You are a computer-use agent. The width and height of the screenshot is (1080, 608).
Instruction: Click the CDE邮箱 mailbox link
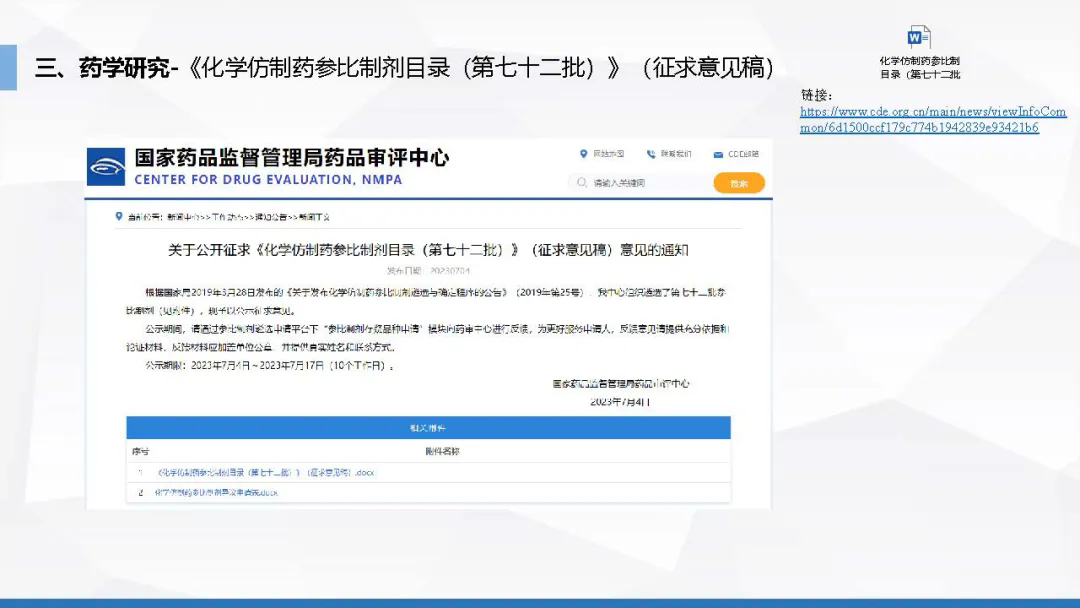[743, 154]
